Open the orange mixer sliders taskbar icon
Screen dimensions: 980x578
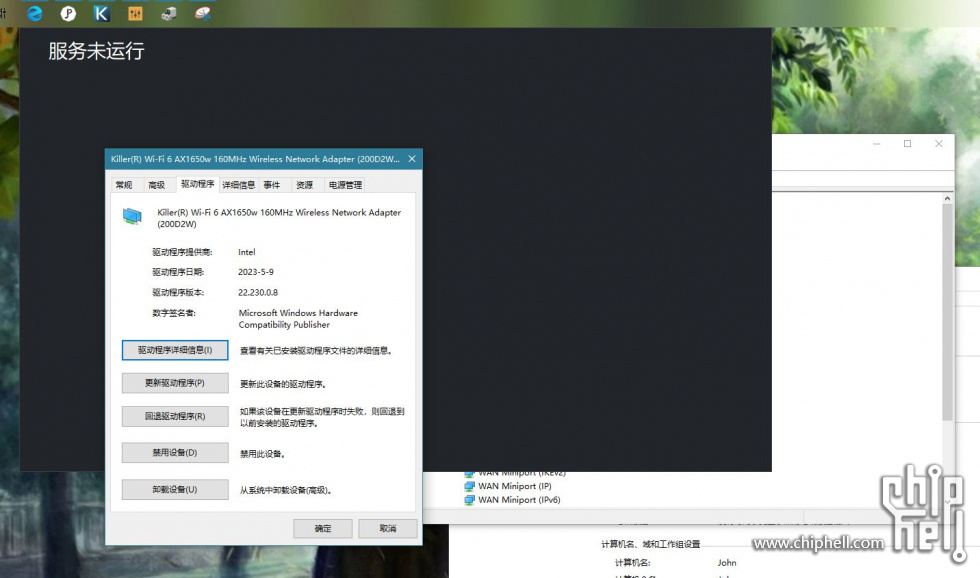click(x=135, y=13)
